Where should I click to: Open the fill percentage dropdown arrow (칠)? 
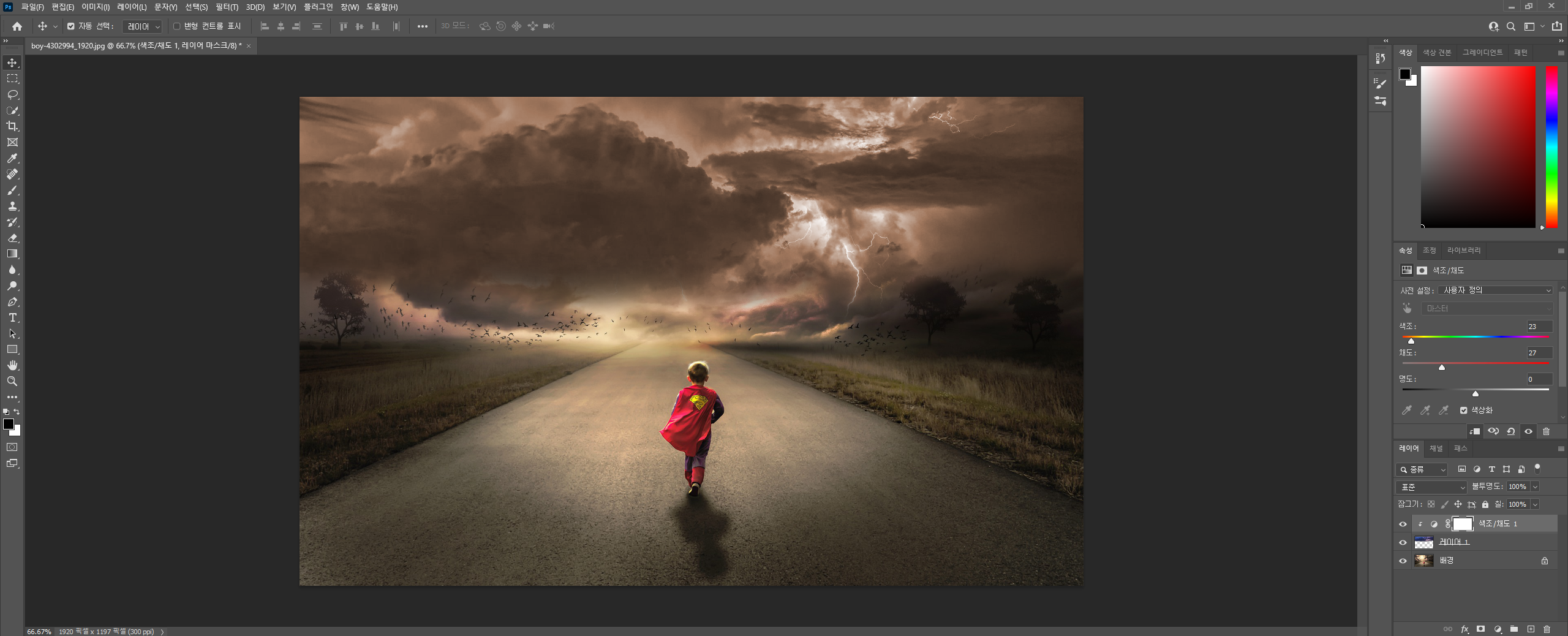[x=1535, y=504]
